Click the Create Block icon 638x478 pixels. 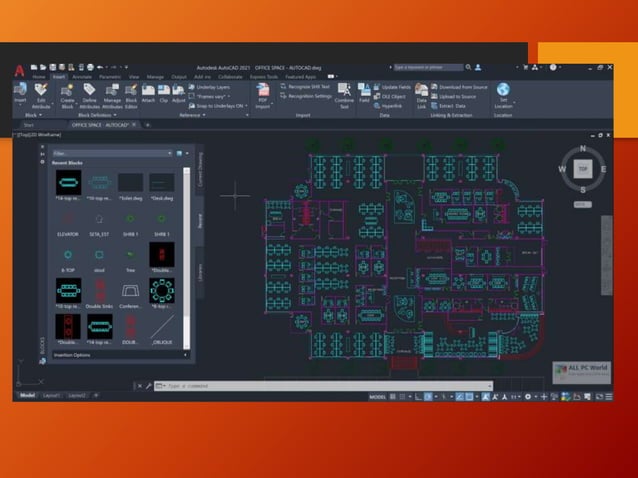[x=68, y=92]
